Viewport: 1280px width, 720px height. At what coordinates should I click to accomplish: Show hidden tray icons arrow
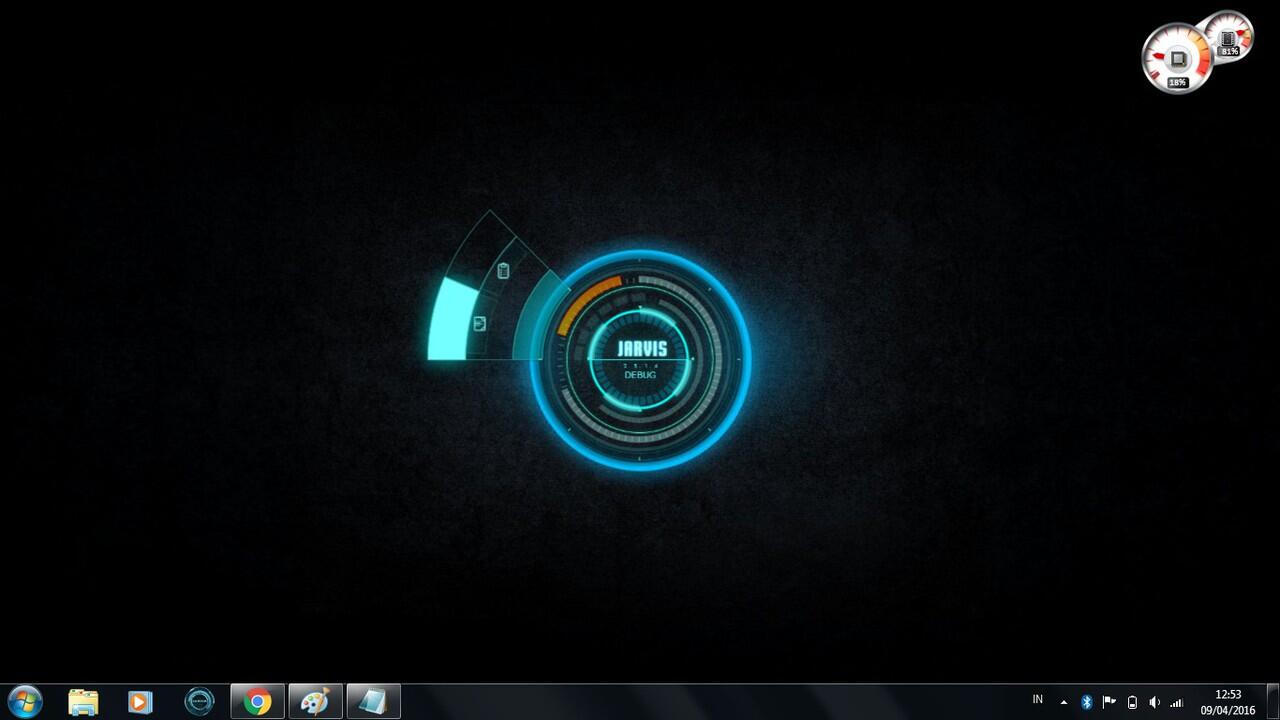pos(1063,702)
